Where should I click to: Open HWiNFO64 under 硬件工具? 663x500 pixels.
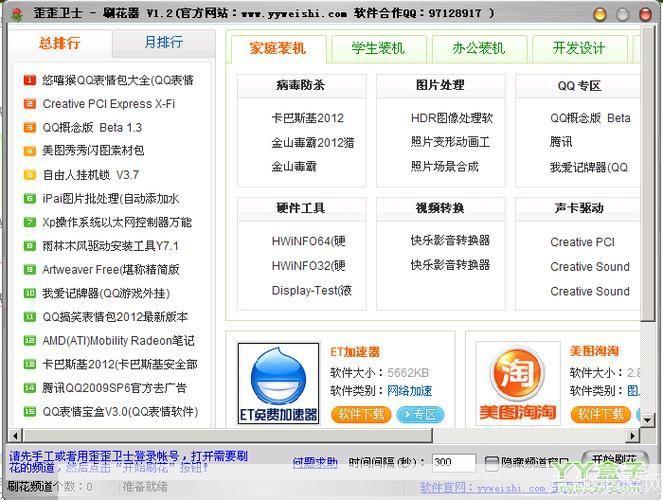point(309,241)
